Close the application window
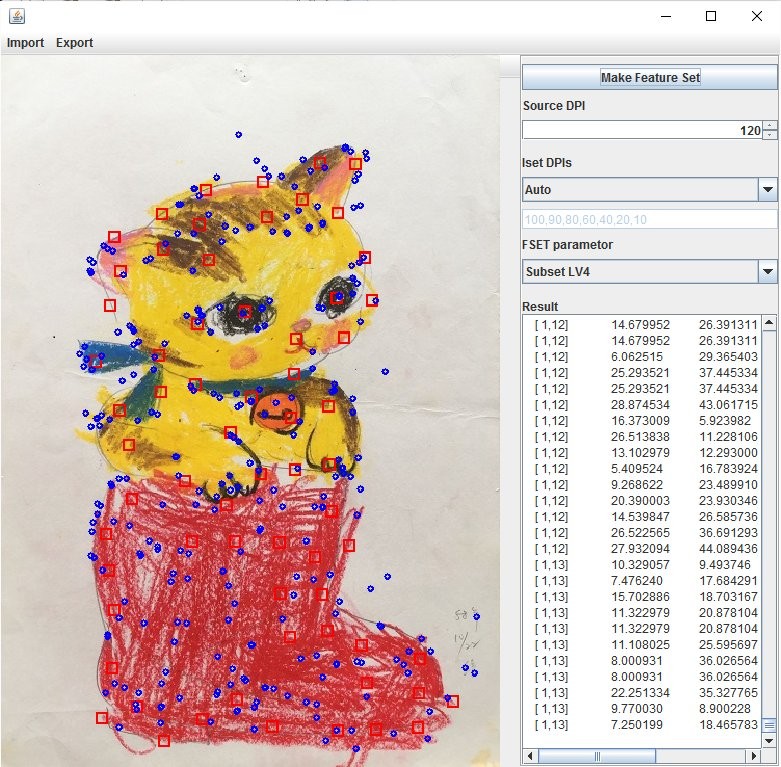Viewport: 781px width, 767px height. coord(757,16)
